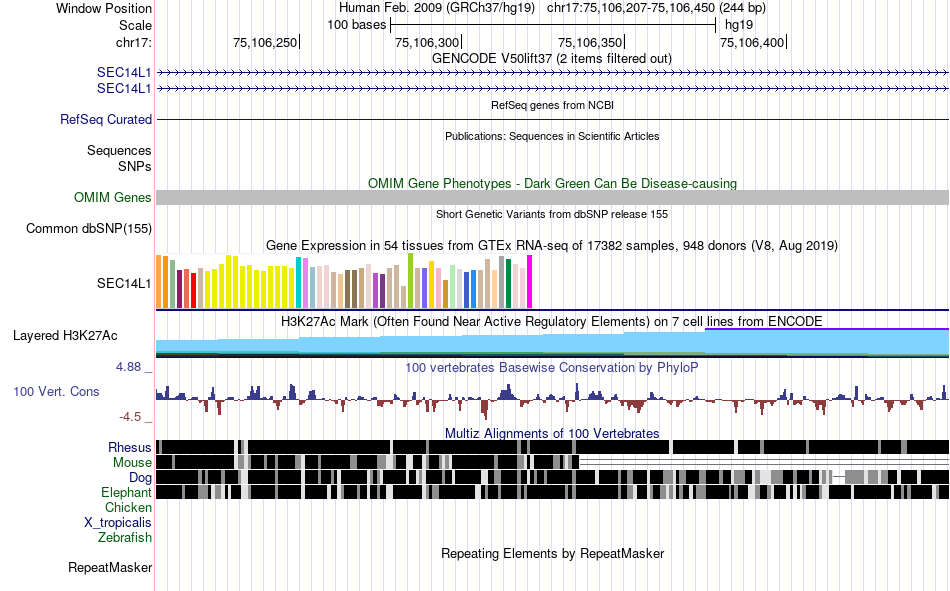
Task: Click the OMIM Gene Phenotypes track title
Action: [552, 184]
